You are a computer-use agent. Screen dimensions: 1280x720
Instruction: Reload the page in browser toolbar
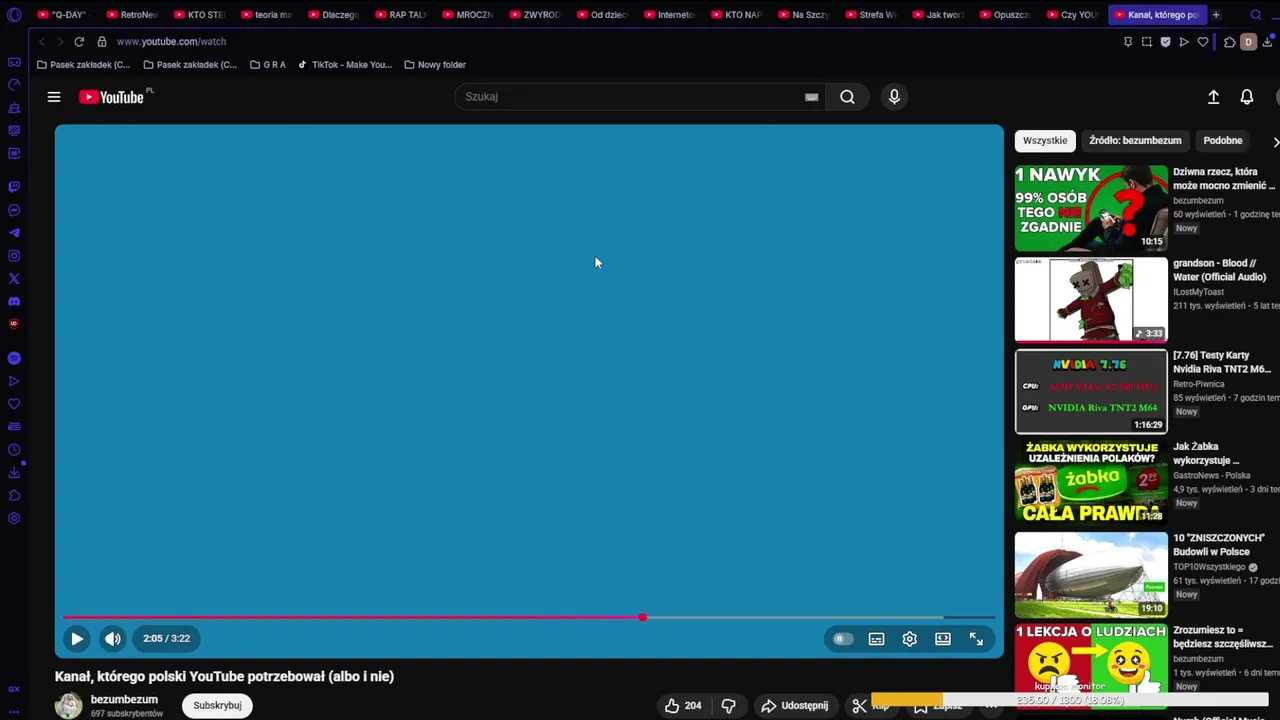pyautogui.click(x=79, y=42)
